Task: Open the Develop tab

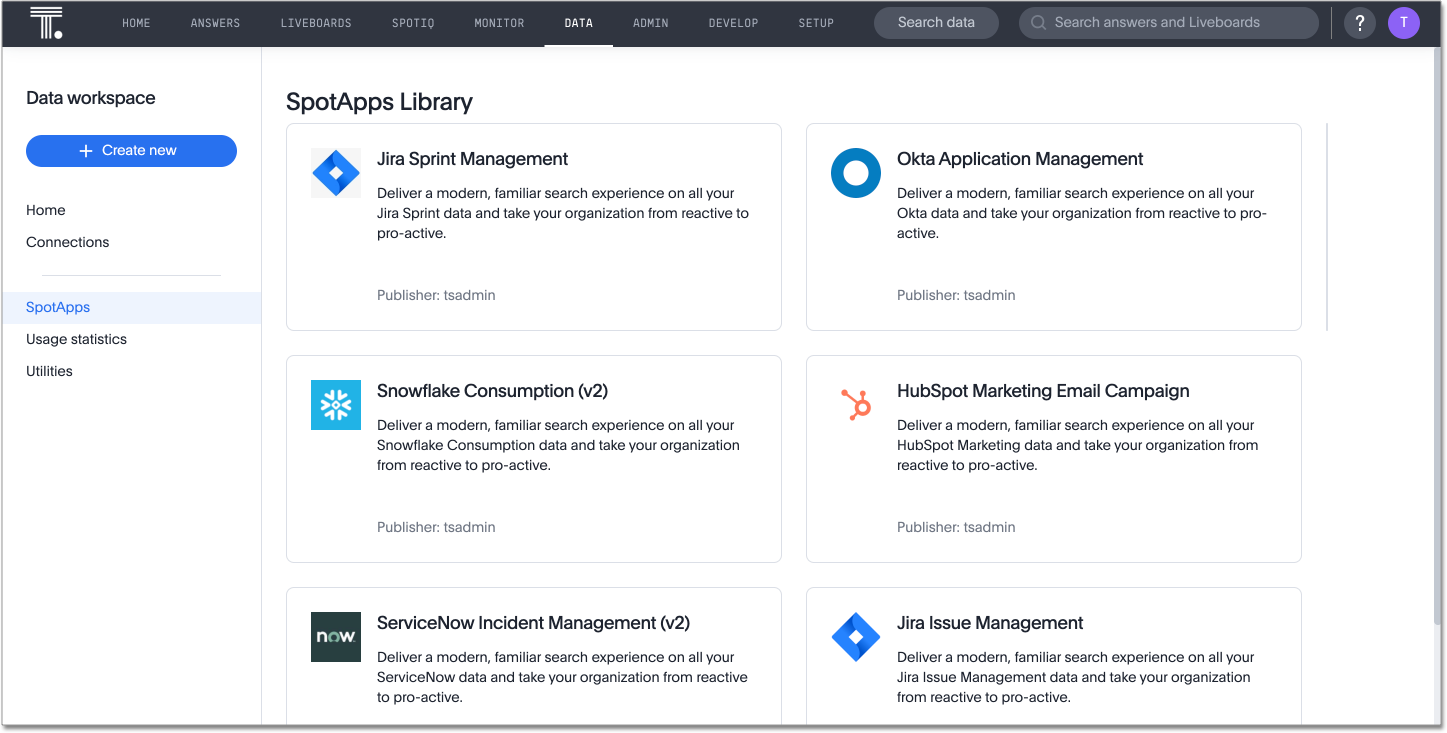Action: coord(733,23)
